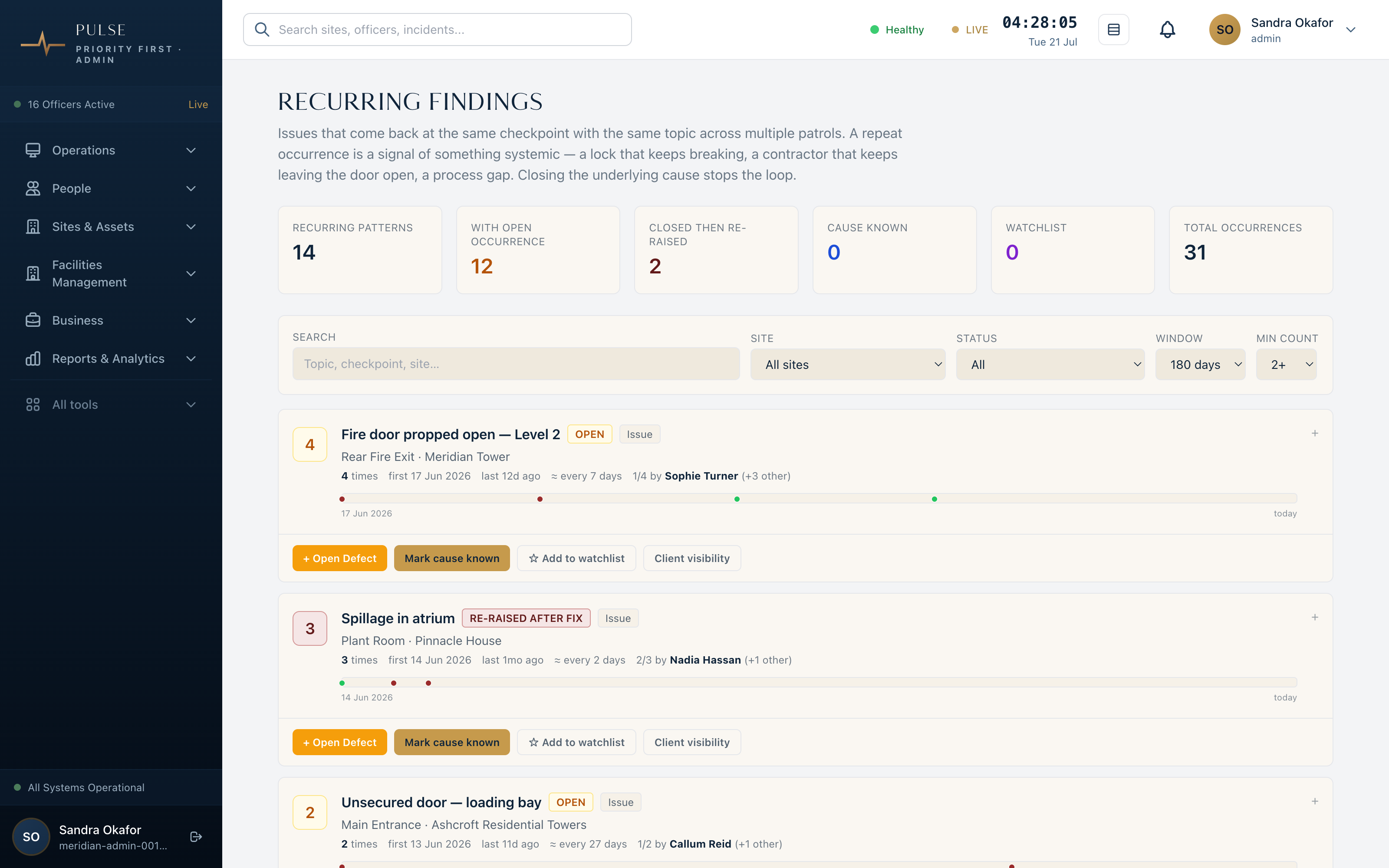The width and height of the screenshot is (1389, 868).
Task: Click the count badge 3 on Spillage
Action: coord(310,628)
